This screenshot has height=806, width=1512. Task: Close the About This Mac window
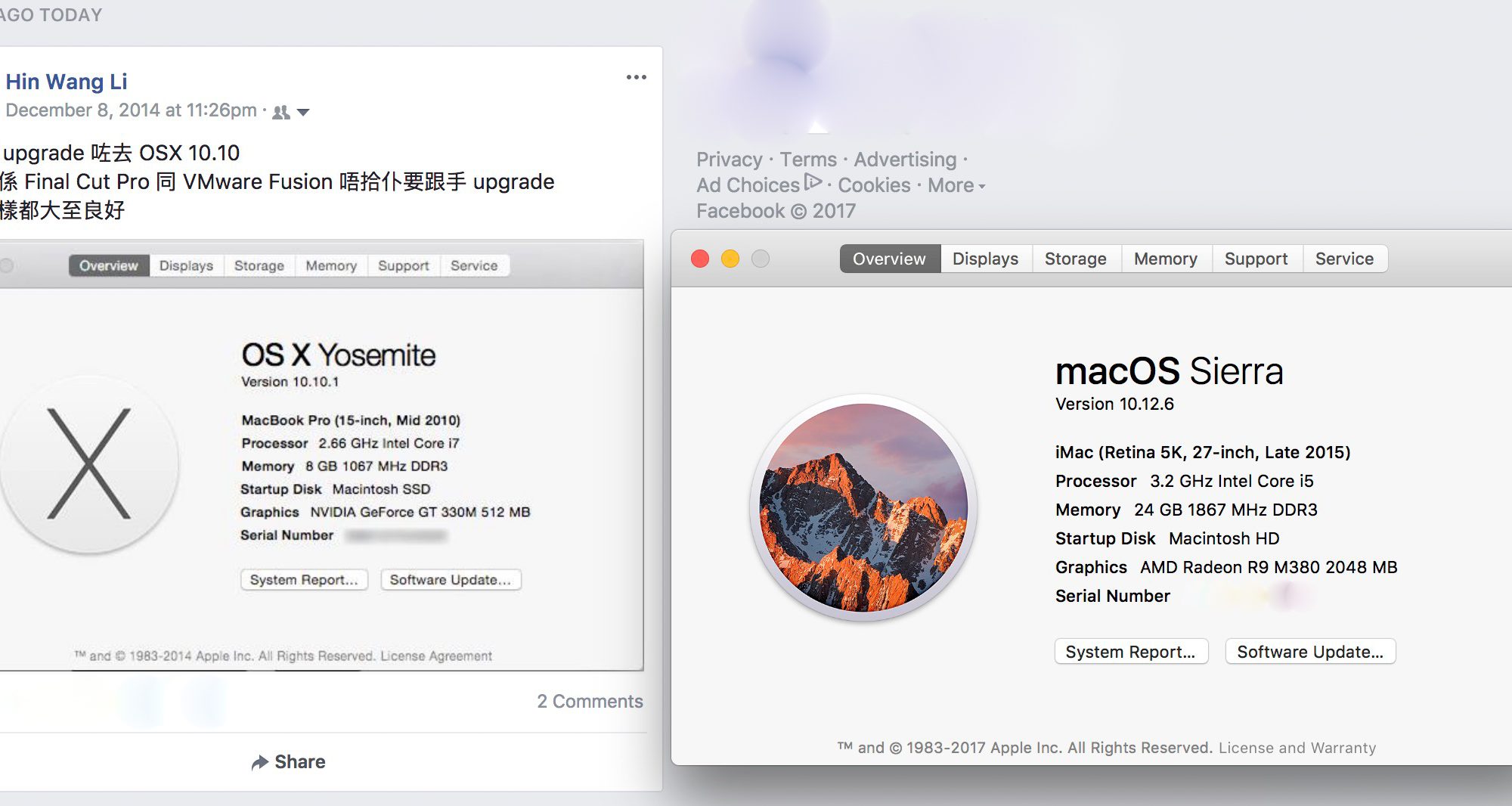click(x=700, y=259)
